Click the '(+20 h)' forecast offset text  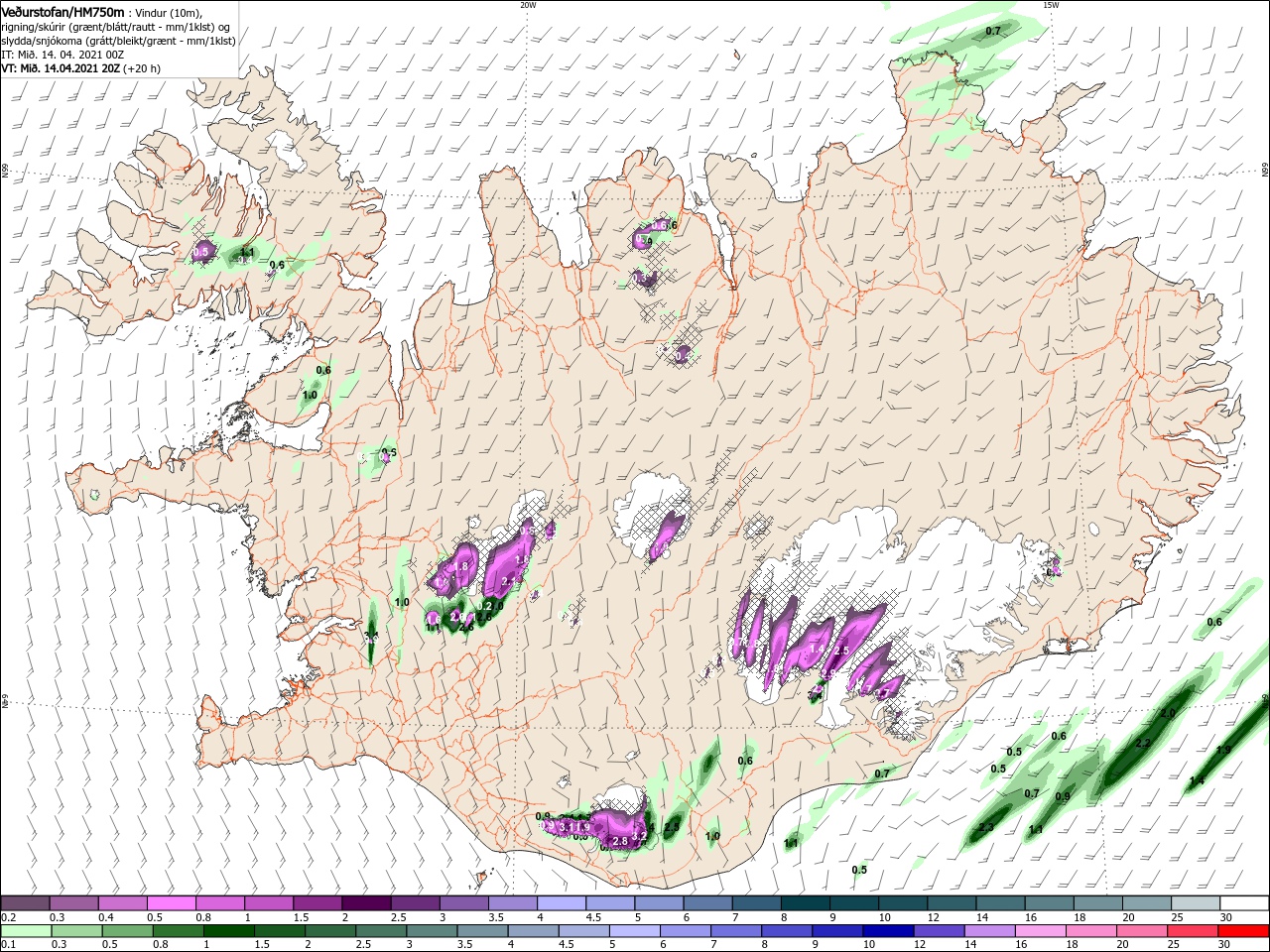143,68
